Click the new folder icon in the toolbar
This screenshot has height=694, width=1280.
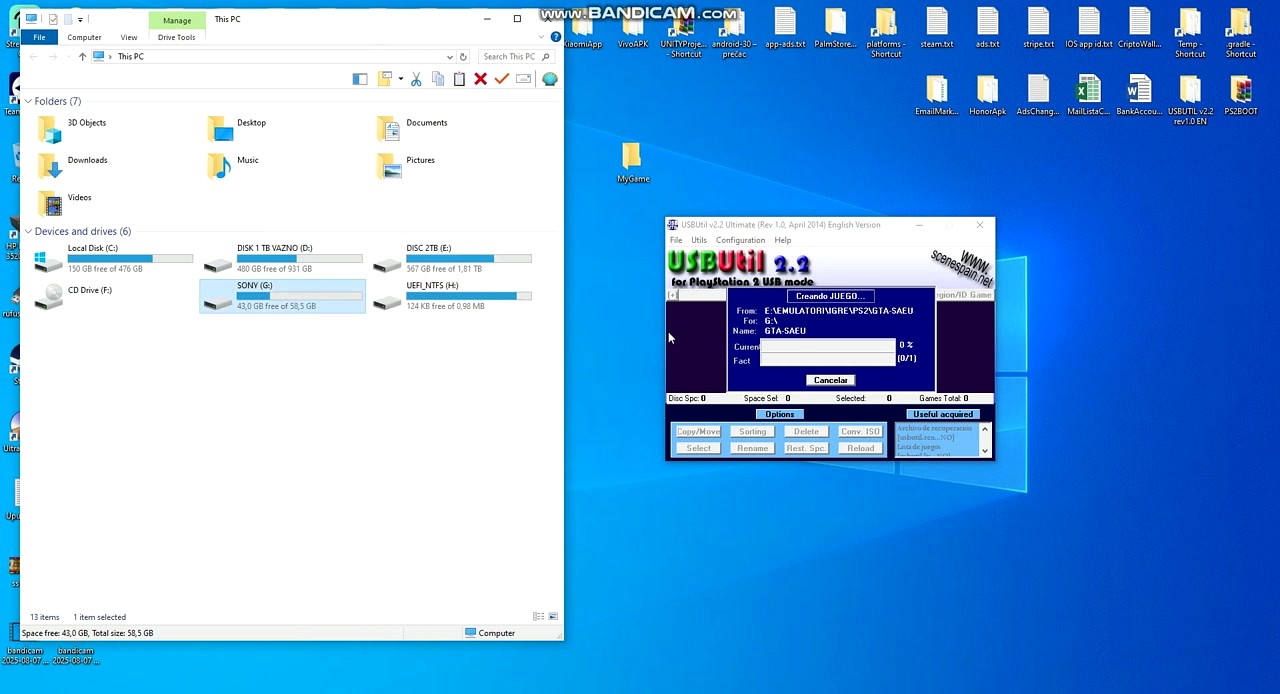(384, 79)
